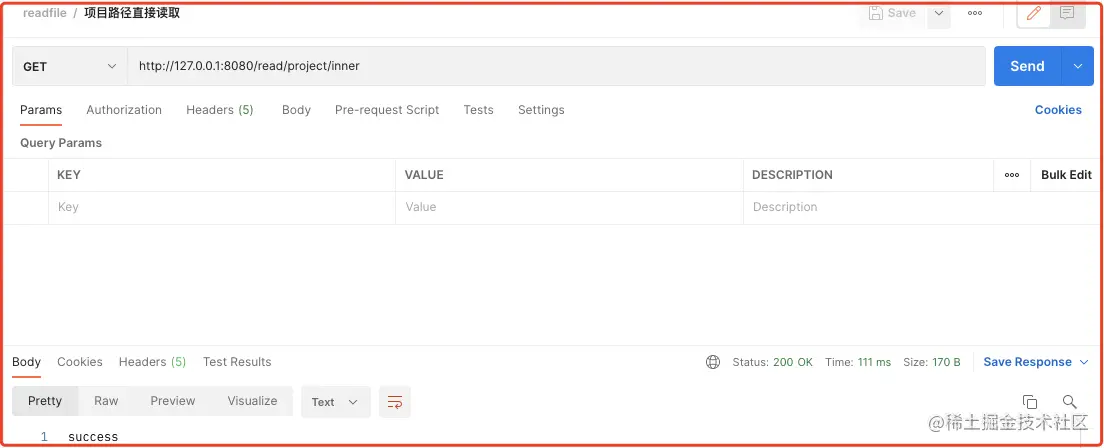
Task: Expand the Save options dropdown arrow
Action: click(939, 13)
